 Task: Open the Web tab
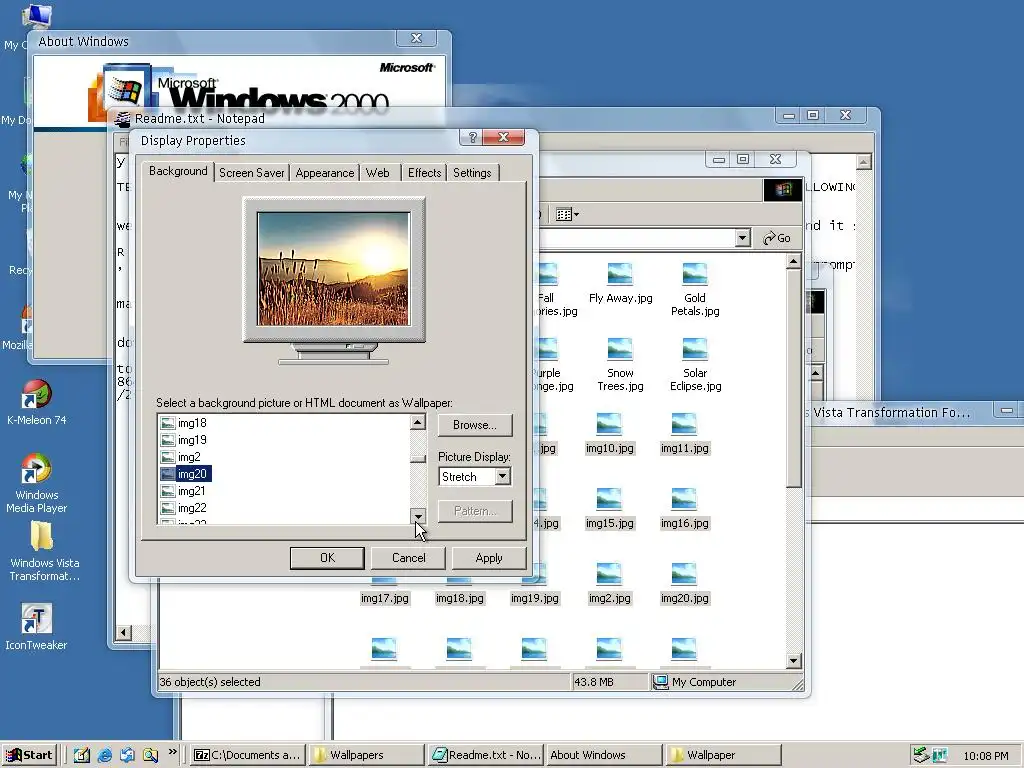[x=378, y=173]
